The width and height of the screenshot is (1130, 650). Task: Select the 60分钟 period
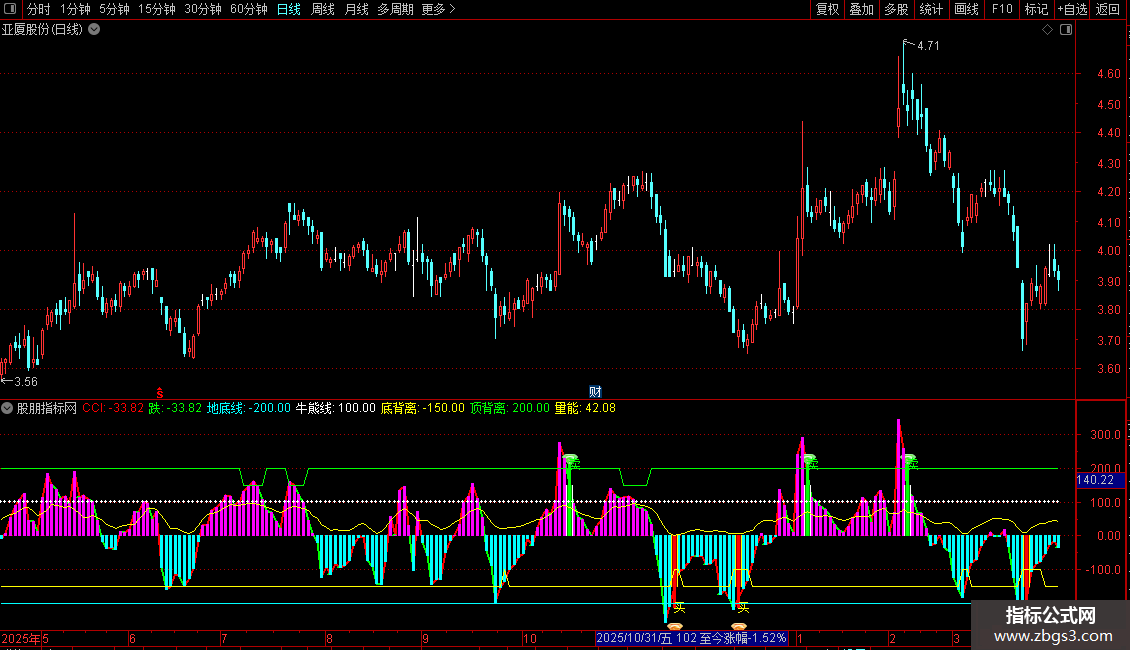249,9
